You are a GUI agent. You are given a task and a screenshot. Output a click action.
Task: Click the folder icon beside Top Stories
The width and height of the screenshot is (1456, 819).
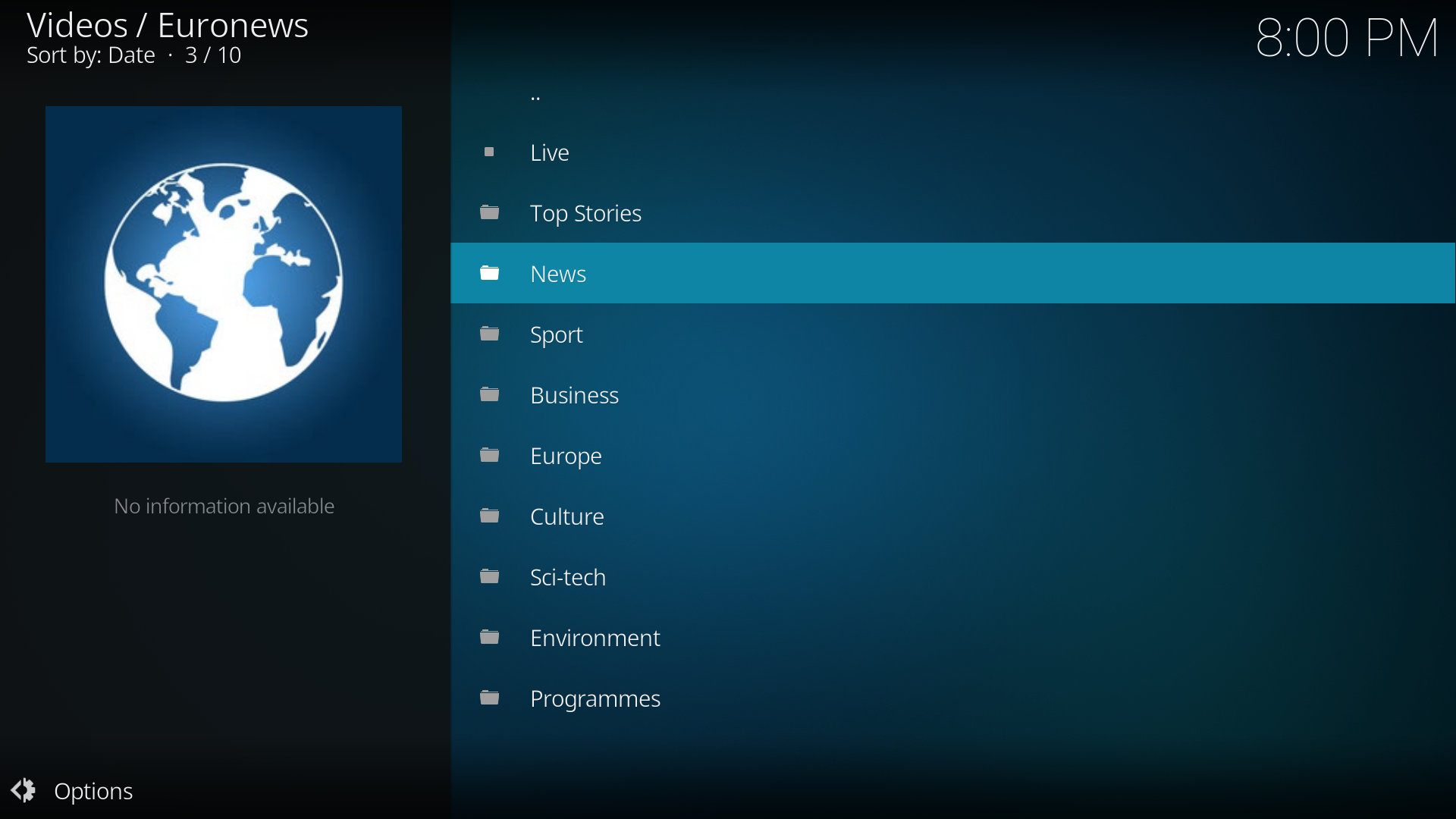click(x=490, y=213)
